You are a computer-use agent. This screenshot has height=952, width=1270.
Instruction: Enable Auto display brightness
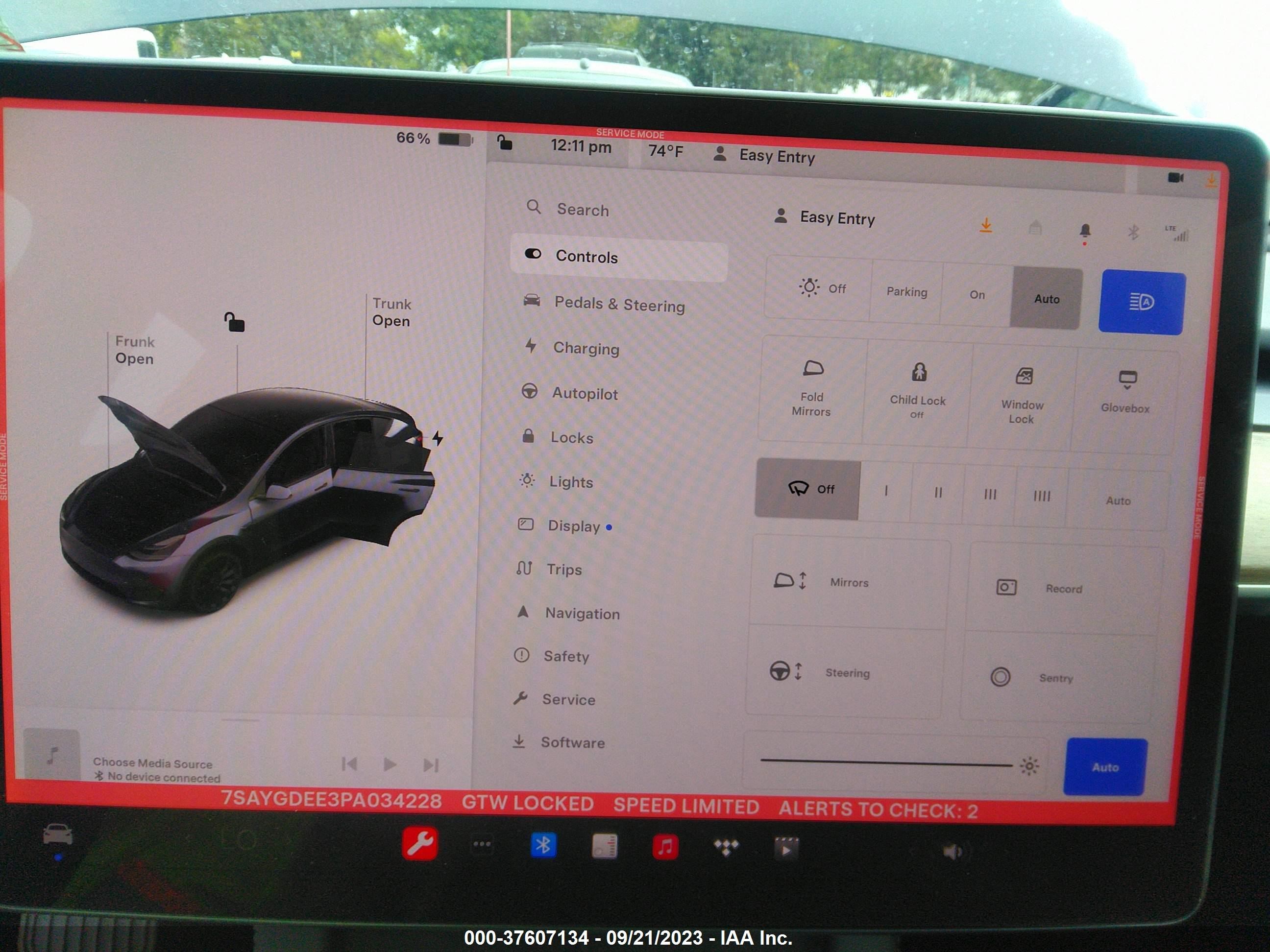(x=1105, y=767)
